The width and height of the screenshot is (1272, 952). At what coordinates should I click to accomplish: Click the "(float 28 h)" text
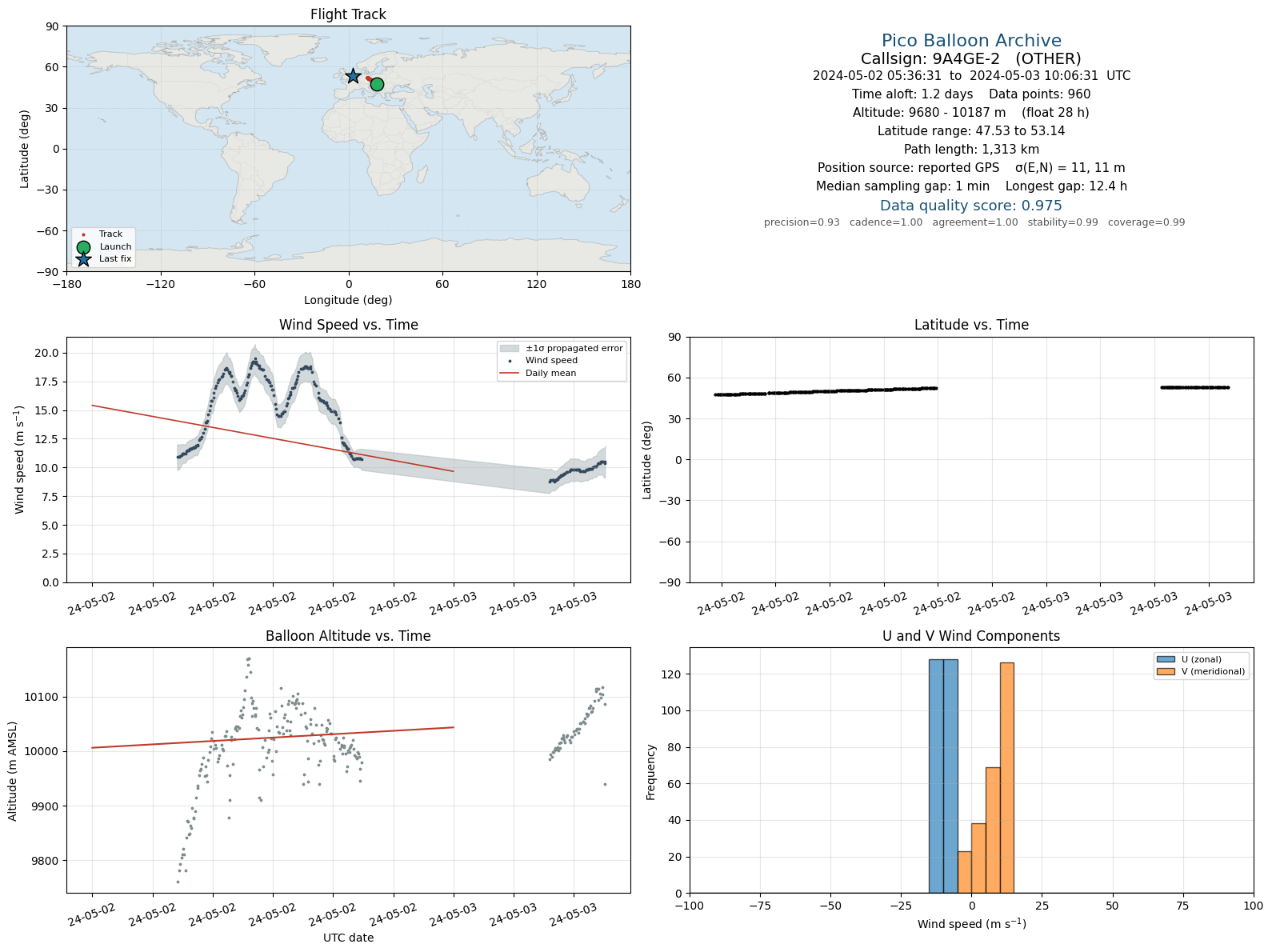(1056, 113)
